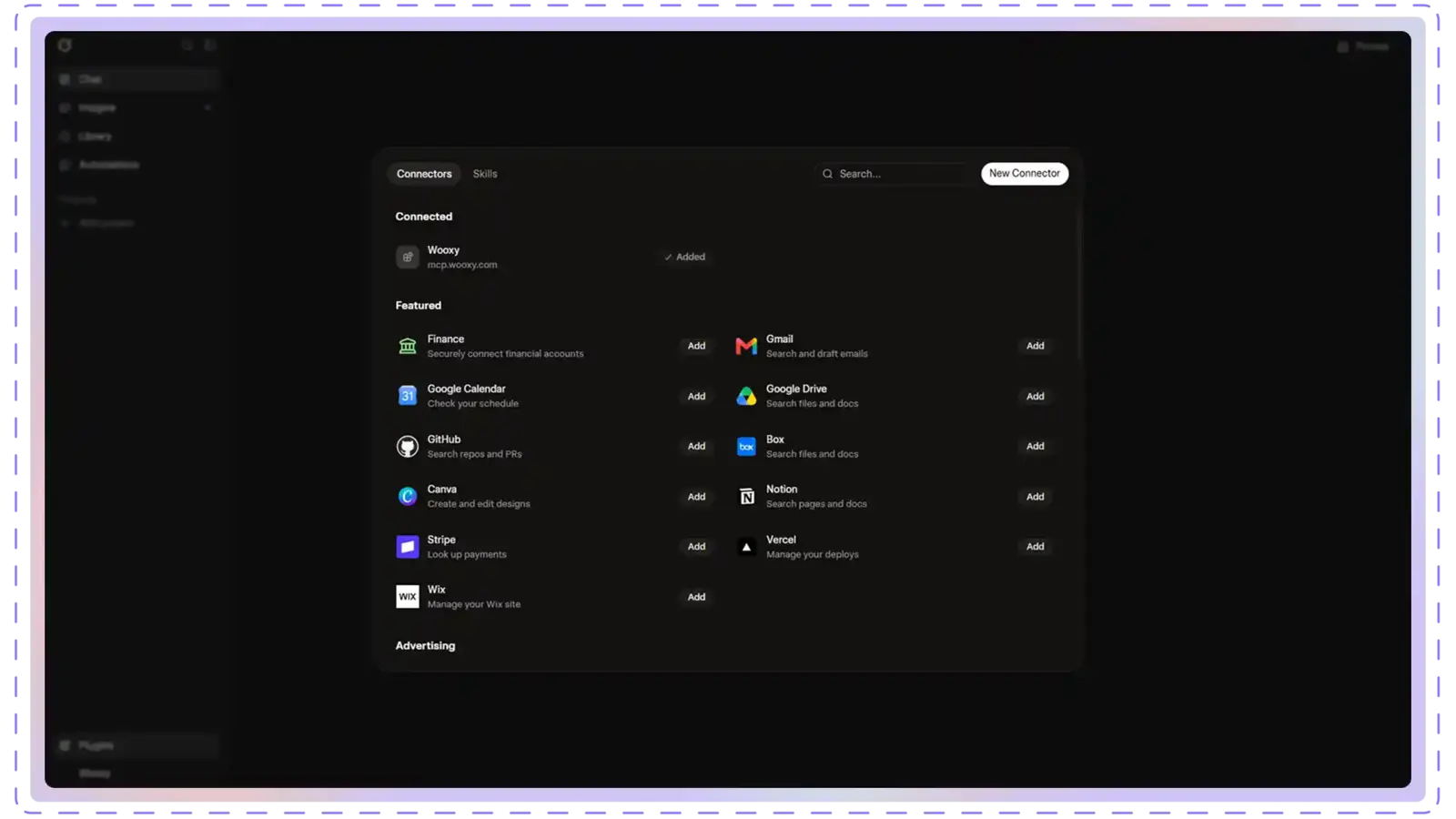Click the Canva logo icon
This screenshot has height=819, width=1456.
[407, 496]
